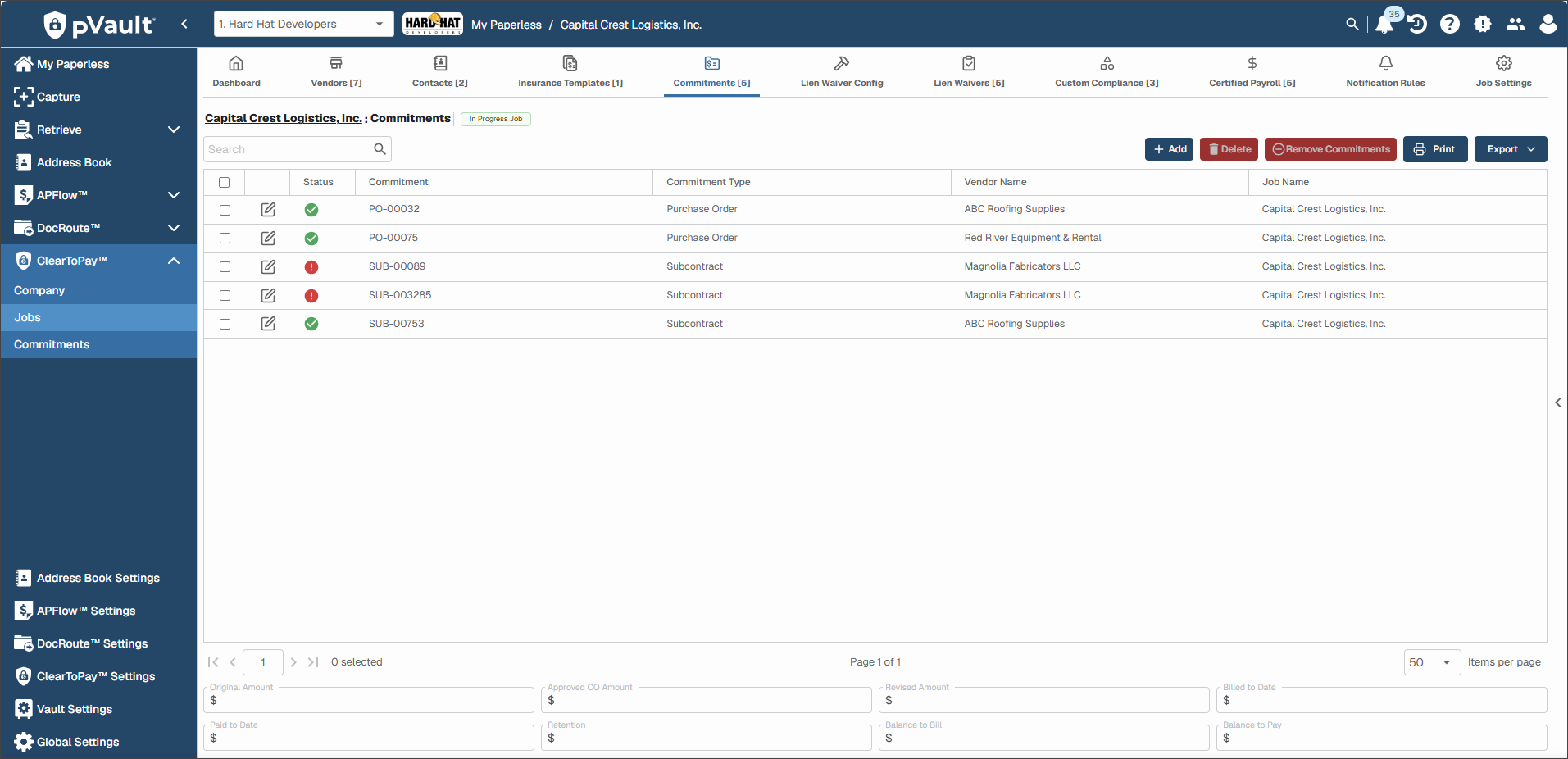The width and height of the screenshot is (1568, 759).
Task: Open the users group icon in header
Action: click(1516, 24)
